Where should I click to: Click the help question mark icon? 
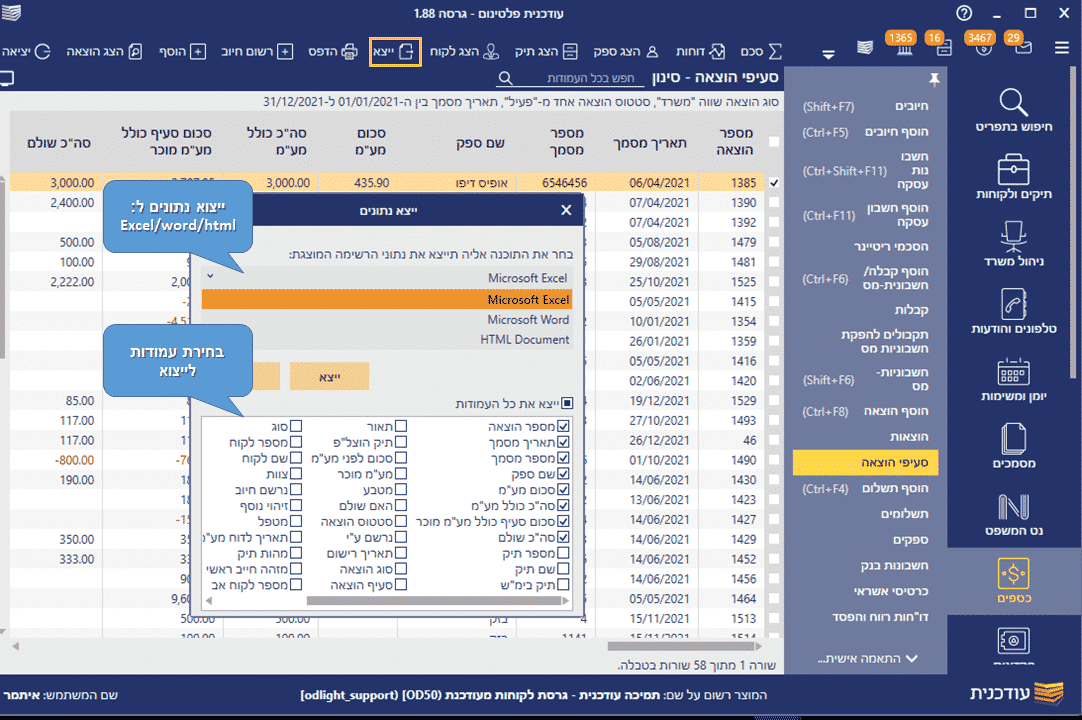[964, 13]
